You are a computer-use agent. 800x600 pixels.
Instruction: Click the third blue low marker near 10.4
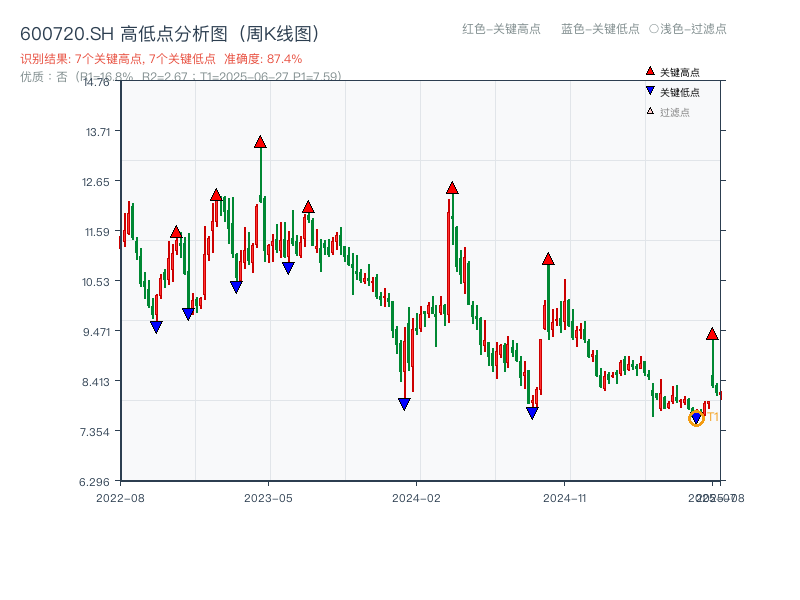(236, 287)
